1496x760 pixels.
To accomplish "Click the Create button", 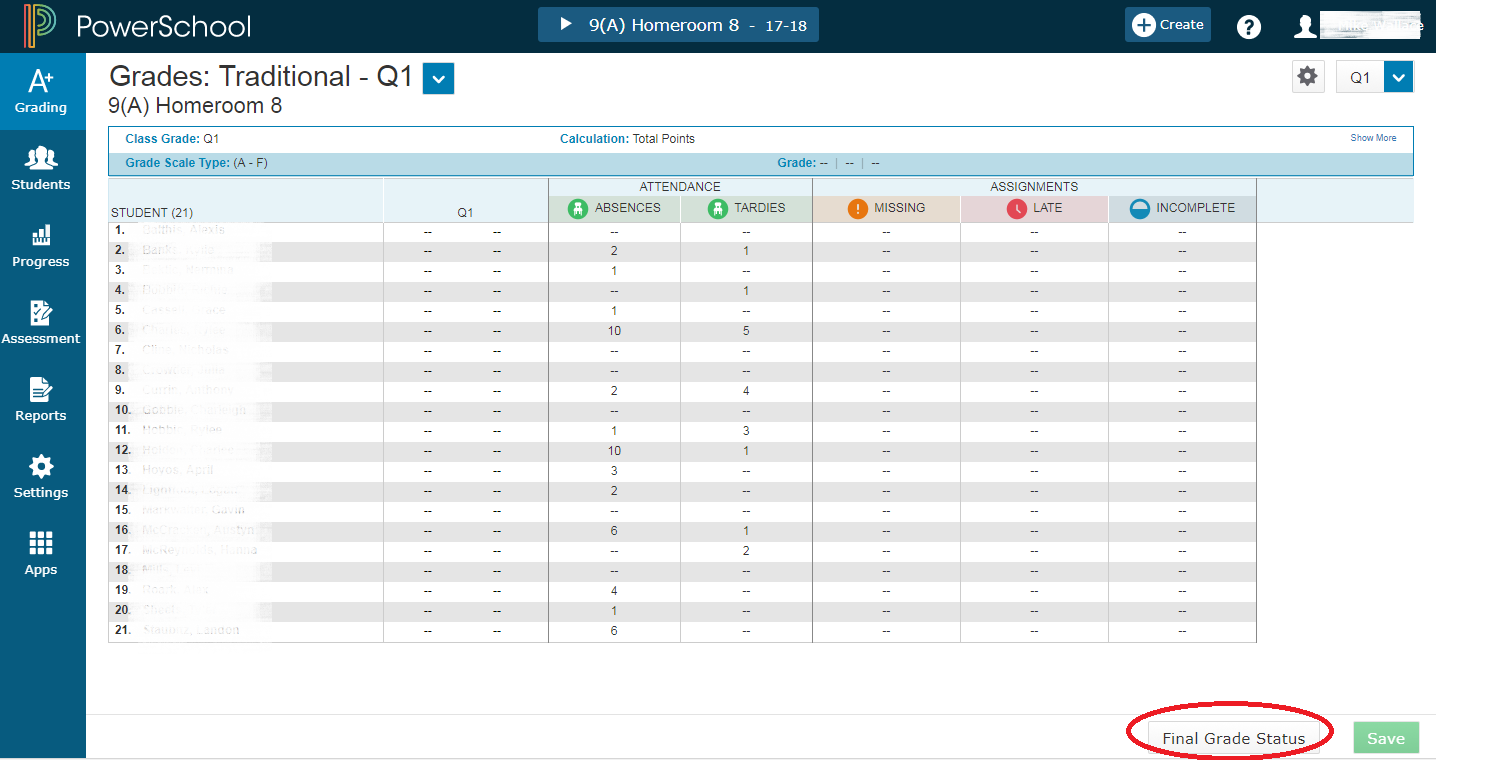I will 1168,25.
